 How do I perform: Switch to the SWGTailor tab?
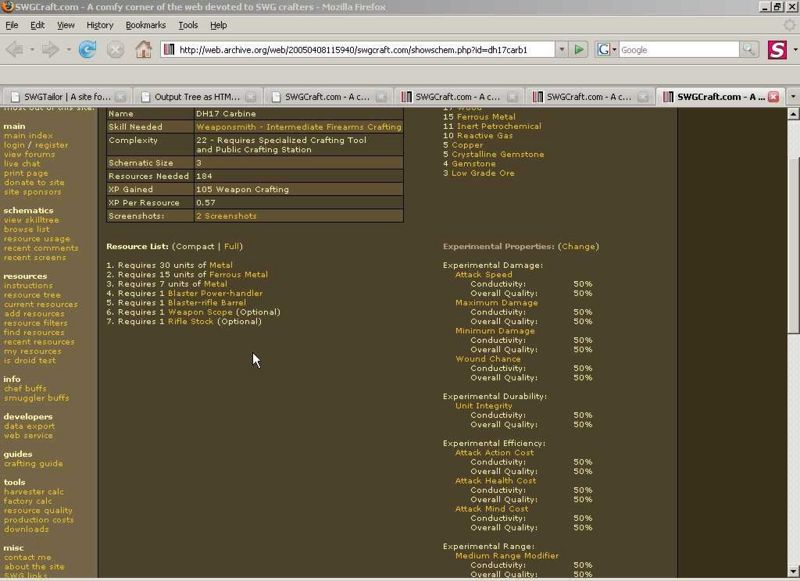click(x=60, y=97)
